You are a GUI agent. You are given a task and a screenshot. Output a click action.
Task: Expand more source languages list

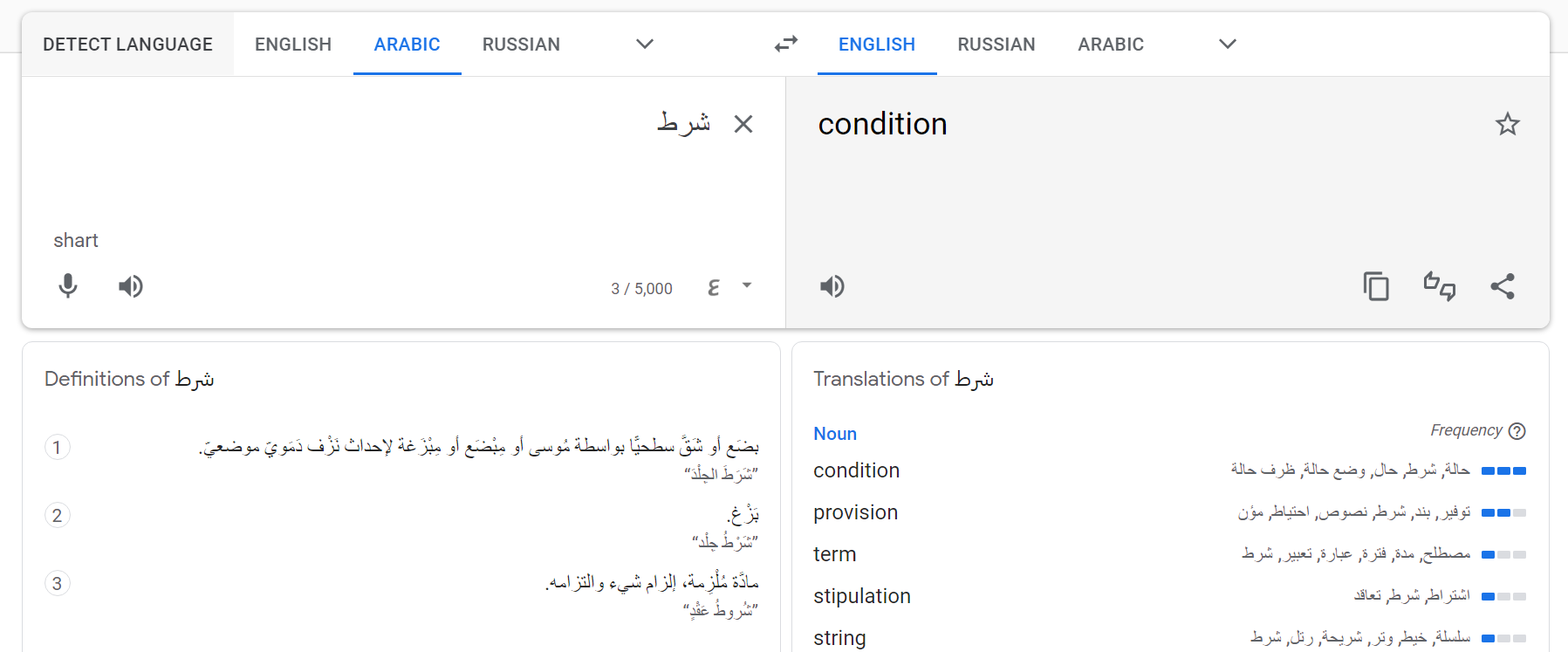click(645, 44)
